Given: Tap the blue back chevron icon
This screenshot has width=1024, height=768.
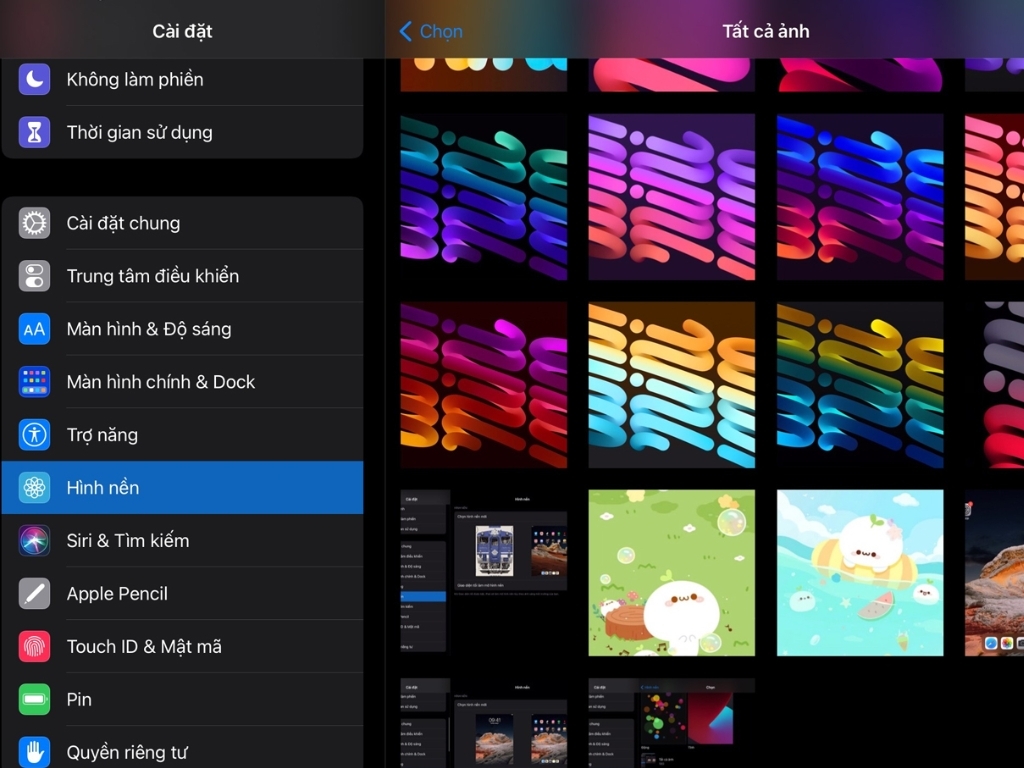Looking at the screenshot, I should pos(406,31).
